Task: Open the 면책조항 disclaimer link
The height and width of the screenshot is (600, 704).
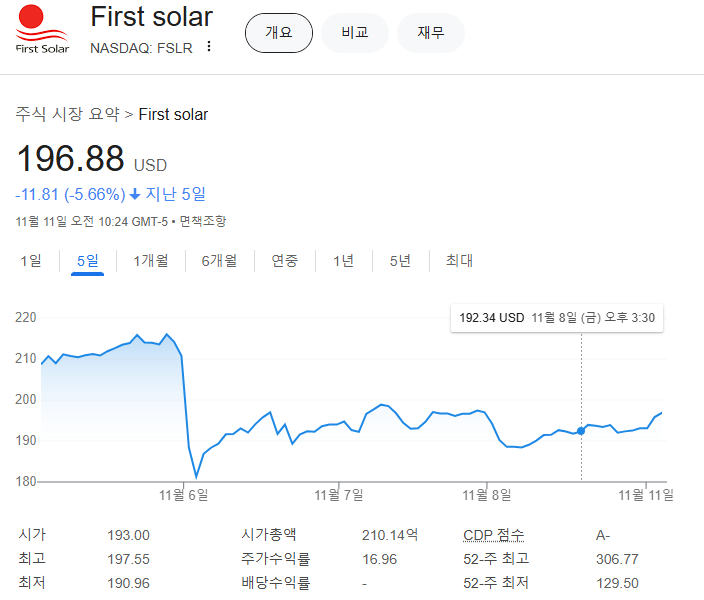Action: [x=203, y=221]
